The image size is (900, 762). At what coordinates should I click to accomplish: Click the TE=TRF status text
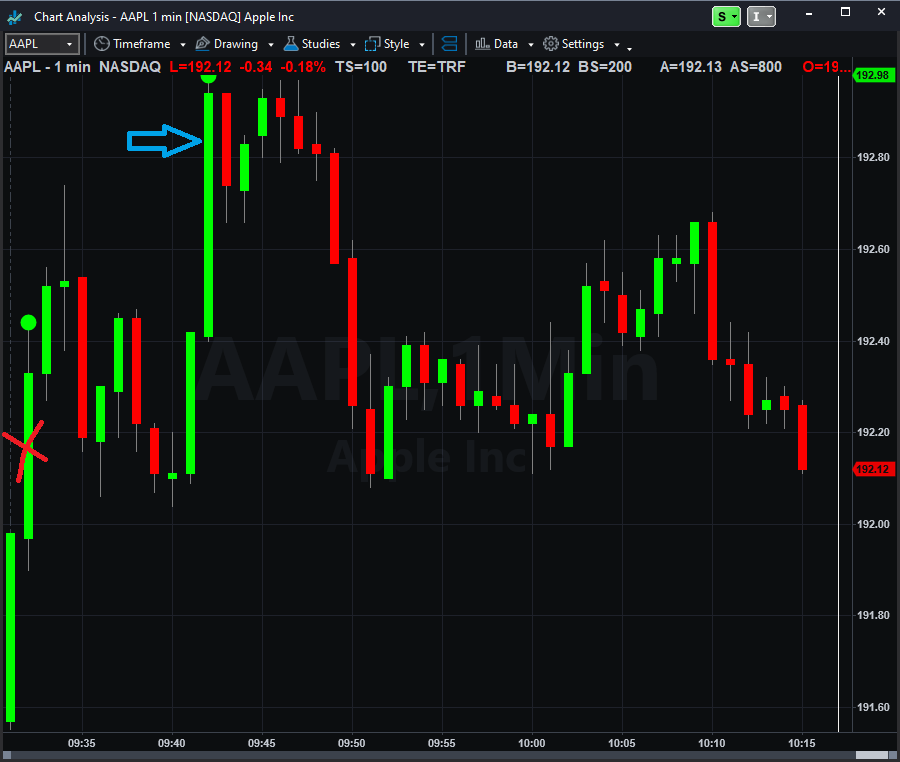[437, 67]
